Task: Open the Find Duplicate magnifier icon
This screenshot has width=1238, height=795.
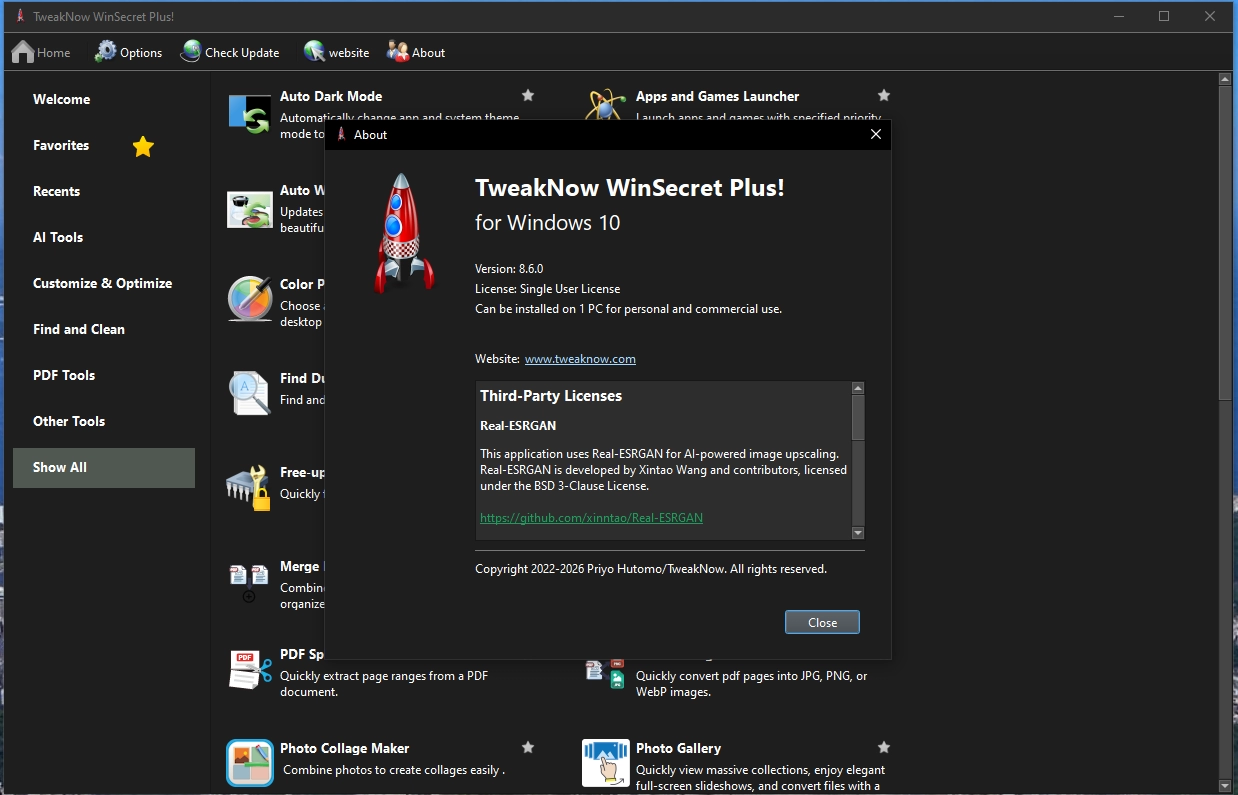Action: (x=250, y=393)
